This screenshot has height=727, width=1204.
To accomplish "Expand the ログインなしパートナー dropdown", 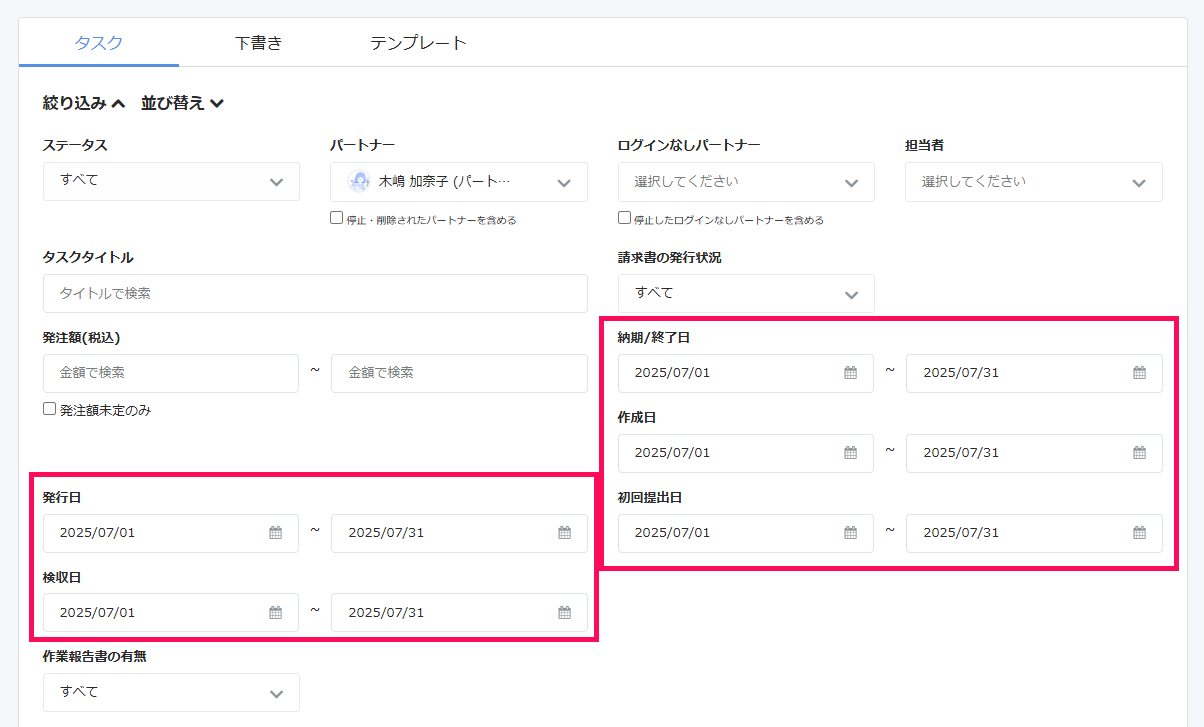I will [x=746, y=182].
